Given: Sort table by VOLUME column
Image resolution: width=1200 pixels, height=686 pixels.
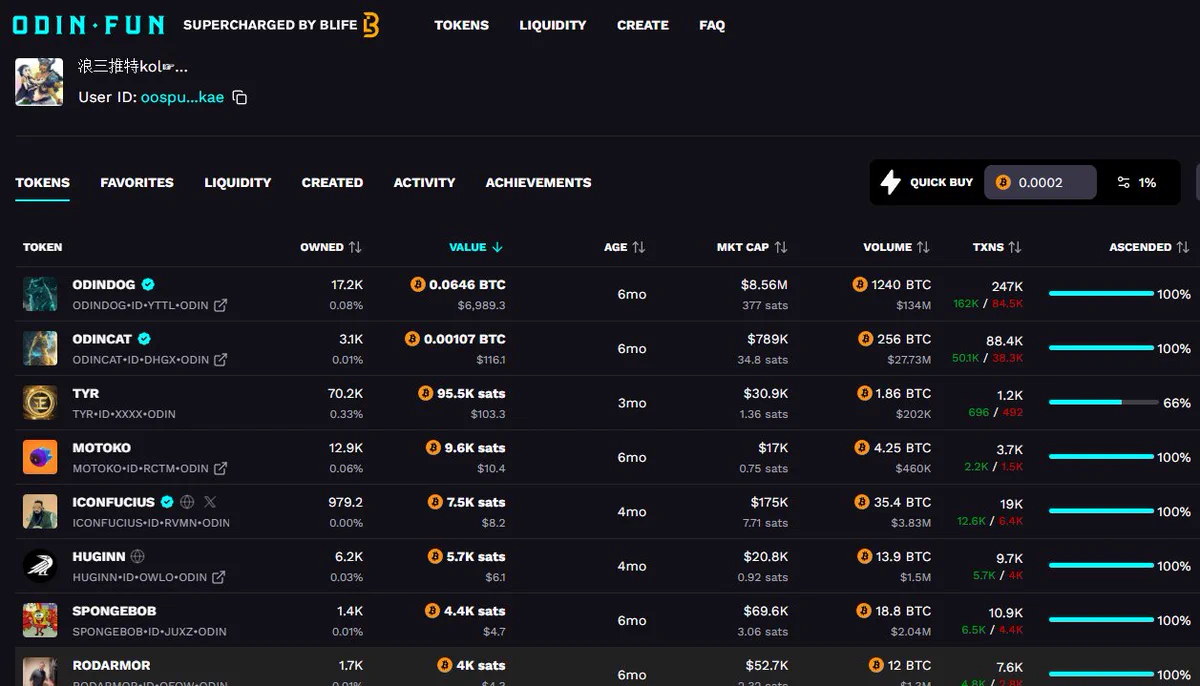Looking at the screenshot, I should point(897,247).
